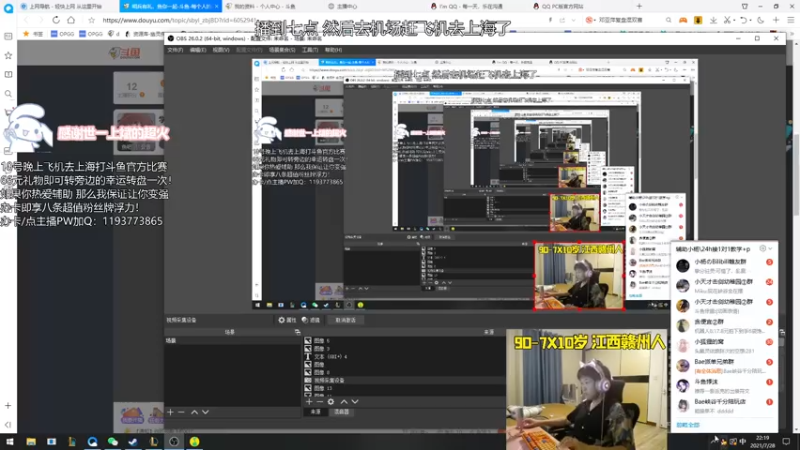Click the search icon in browser sidebar
This screenshot has width=800, height=450.
(8, 94)
